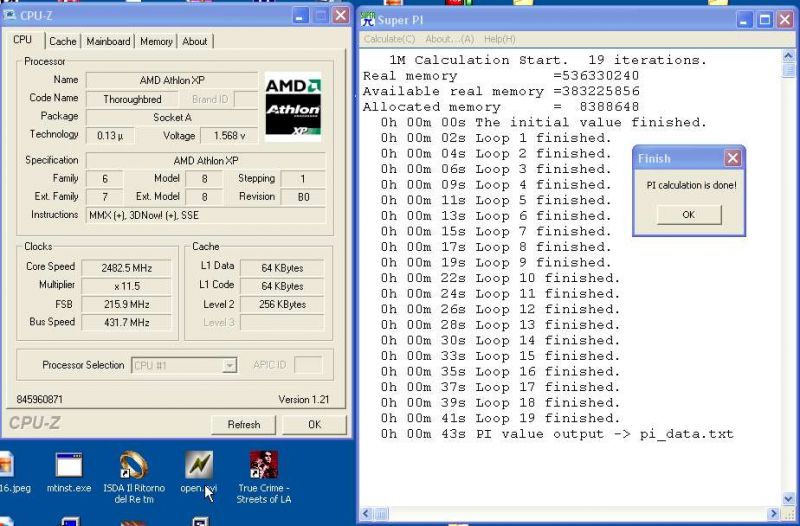
Task: Click the AMD Athlon XP logo
Action: coord(293,107)
